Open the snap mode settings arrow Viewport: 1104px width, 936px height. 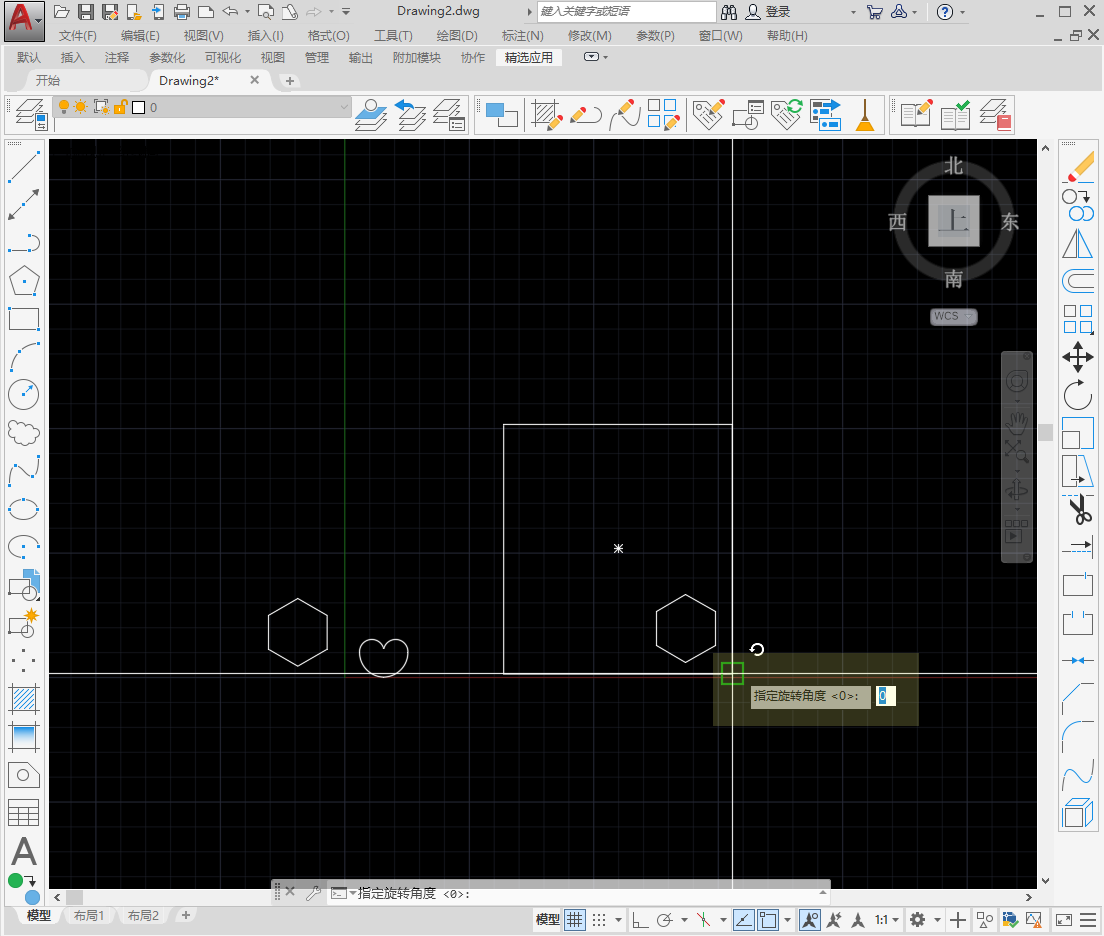(618, 919)
